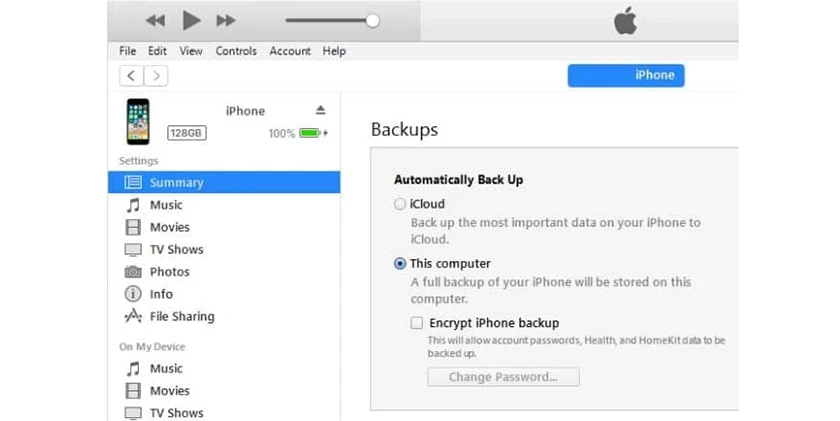Select This computer backup option

pos(400,264)
